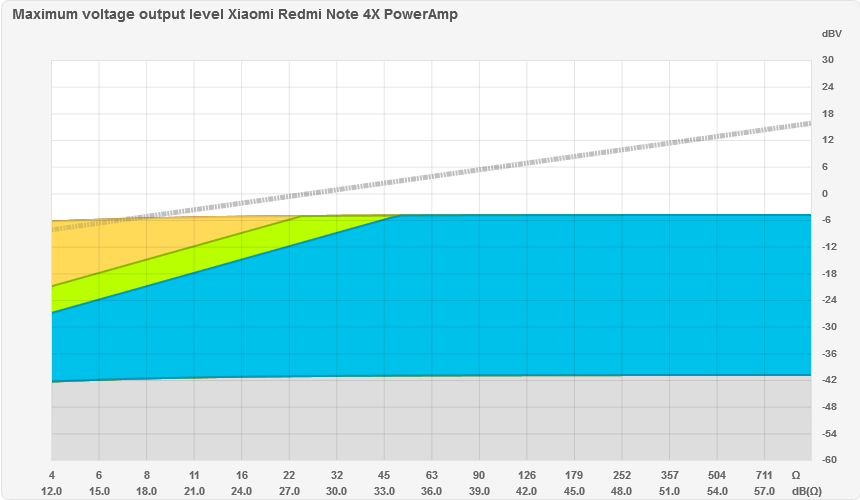Click the -42 vertical axis label
Viewport: 860px width, 500px height.
829,380
